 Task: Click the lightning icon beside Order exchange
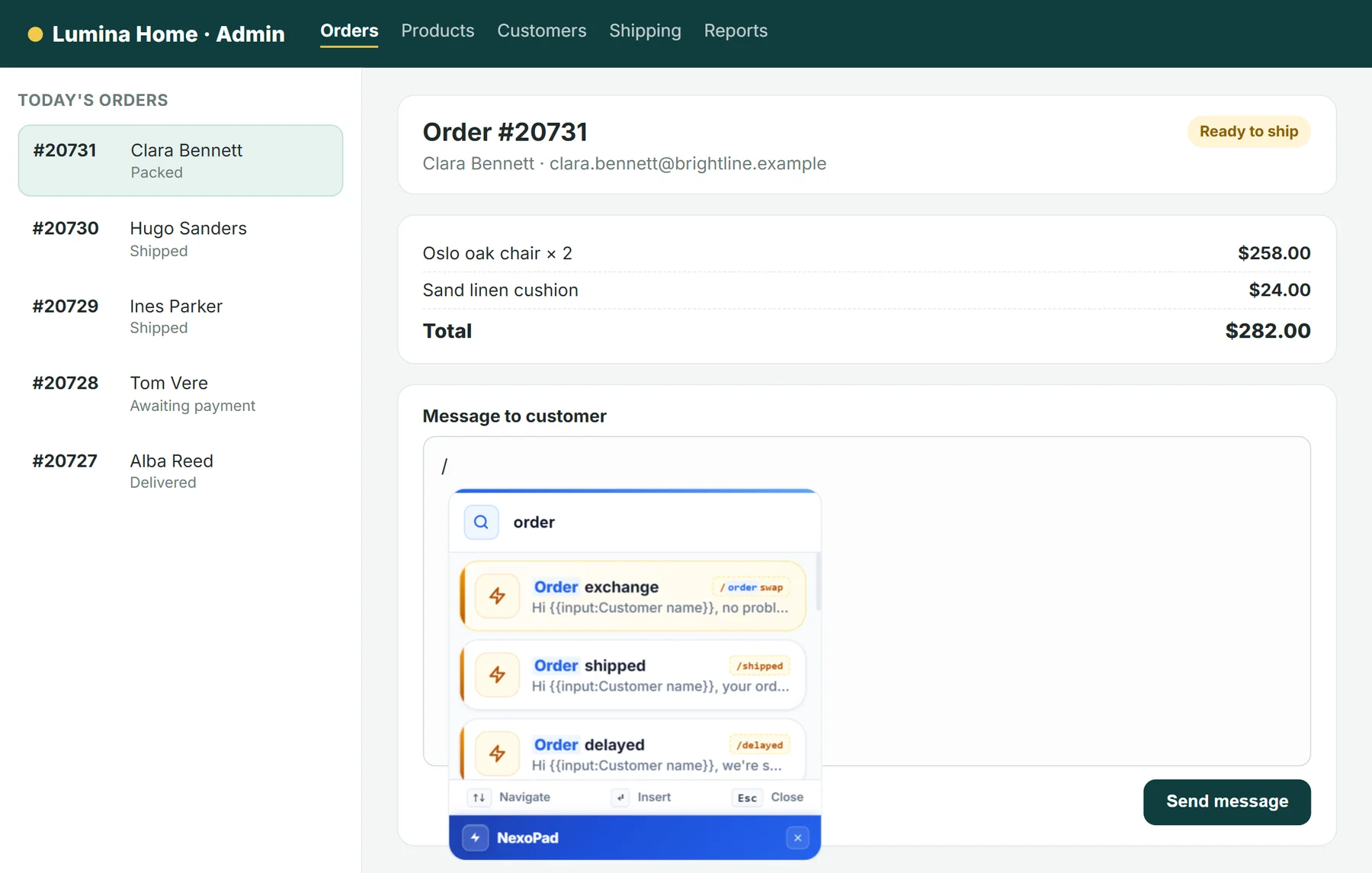[497, 595]
